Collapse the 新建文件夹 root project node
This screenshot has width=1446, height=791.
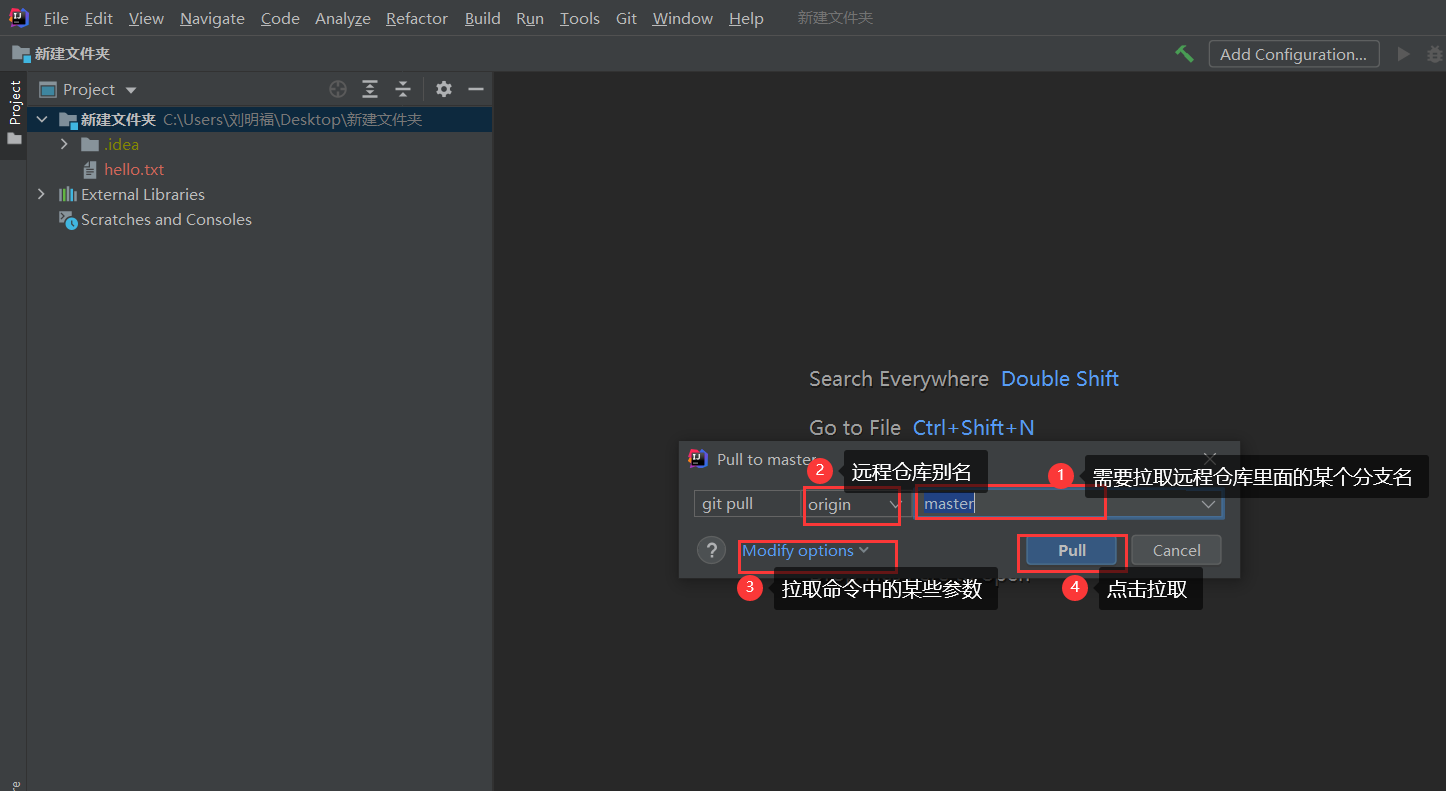pyautogui.click(x=41, y=120)
